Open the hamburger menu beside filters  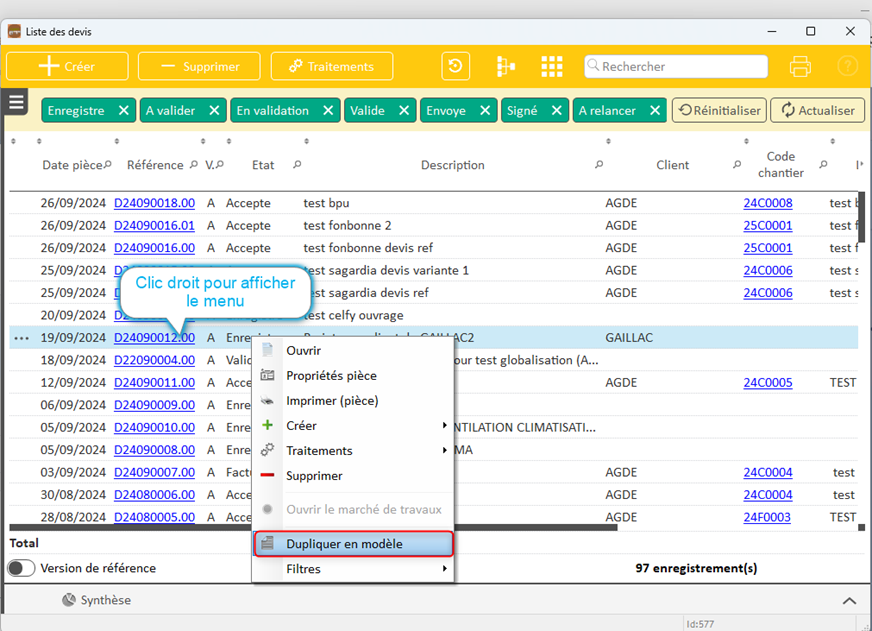pos(17,102)
